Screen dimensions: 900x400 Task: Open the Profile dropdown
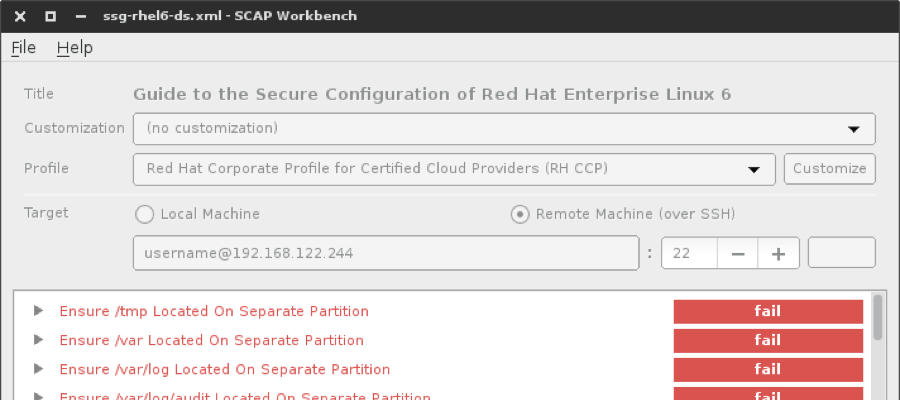pos(454,169)
